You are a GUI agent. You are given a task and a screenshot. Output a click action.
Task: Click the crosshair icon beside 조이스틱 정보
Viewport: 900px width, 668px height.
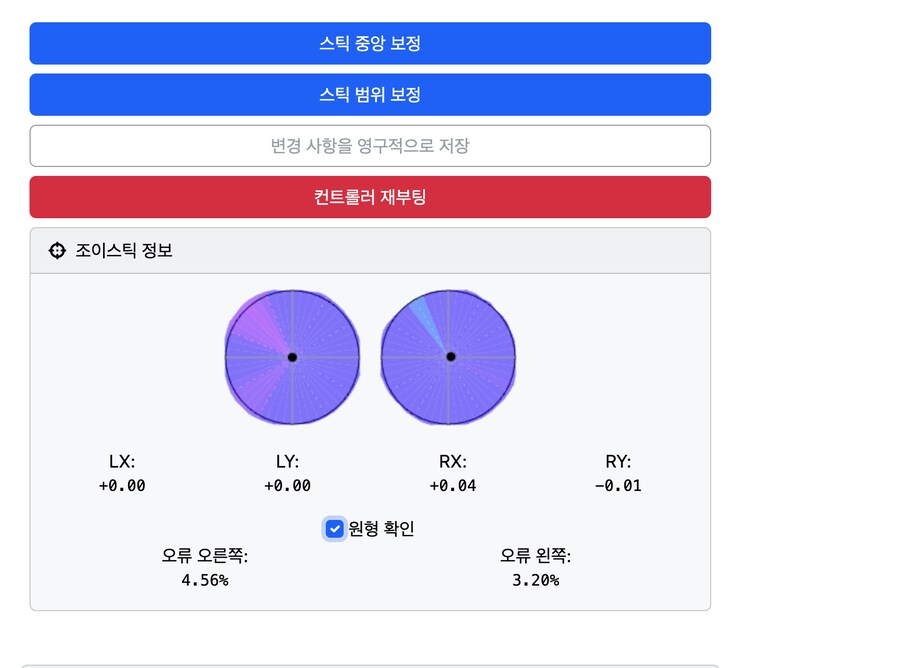click(57, 250)
